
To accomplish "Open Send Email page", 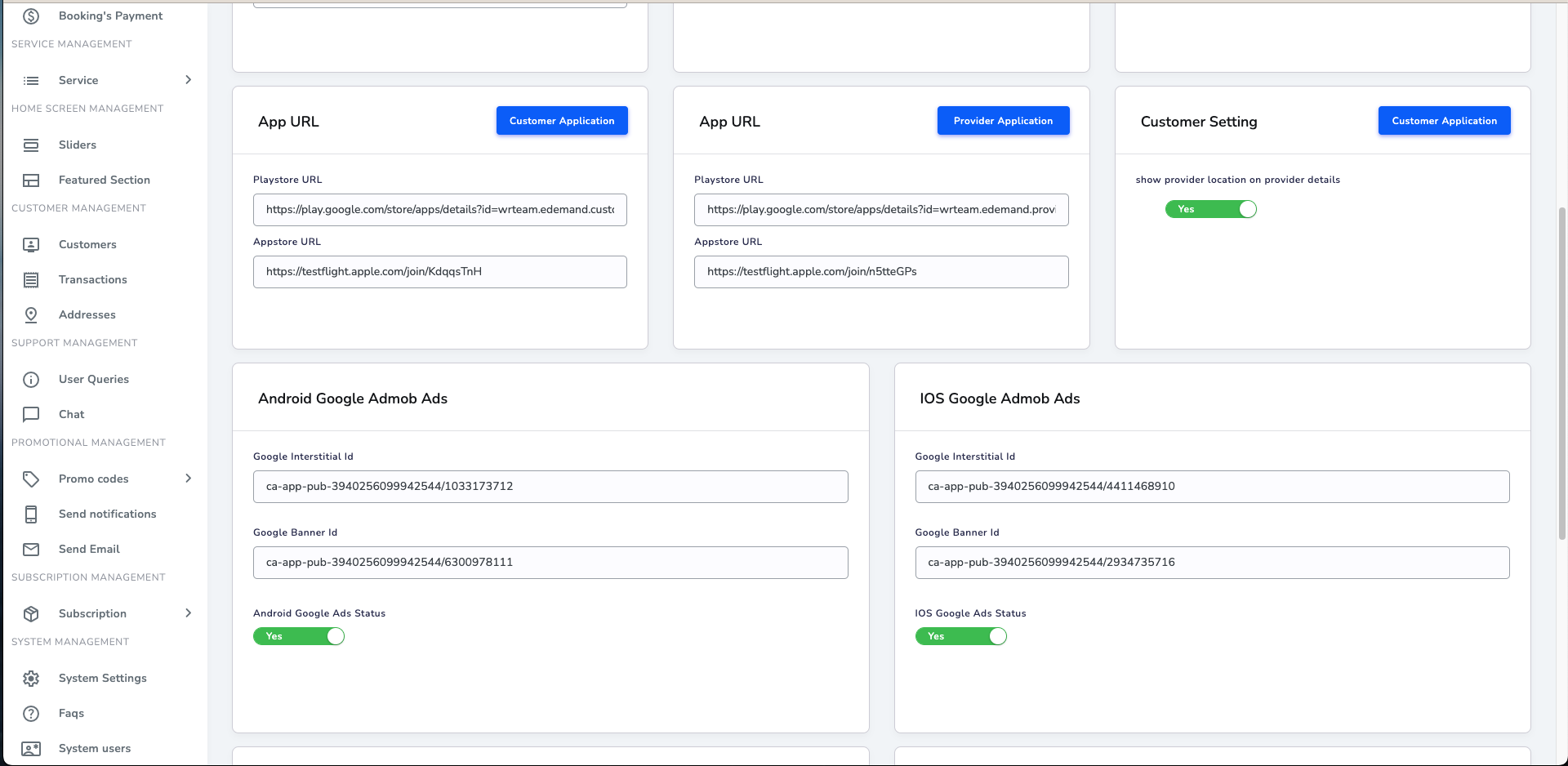I will 89,549.
